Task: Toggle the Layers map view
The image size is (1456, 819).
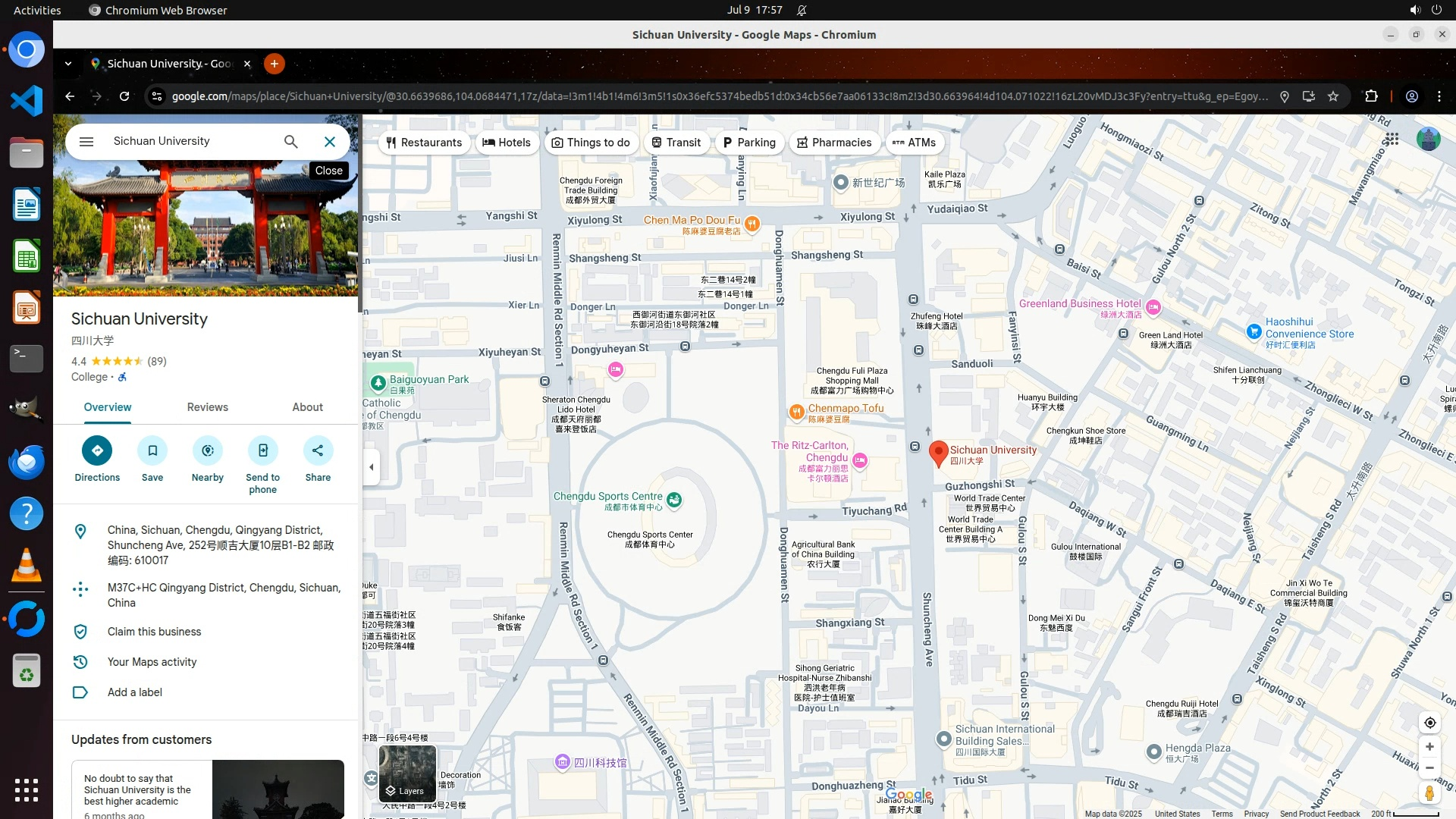Action: (x=407, y=773)
